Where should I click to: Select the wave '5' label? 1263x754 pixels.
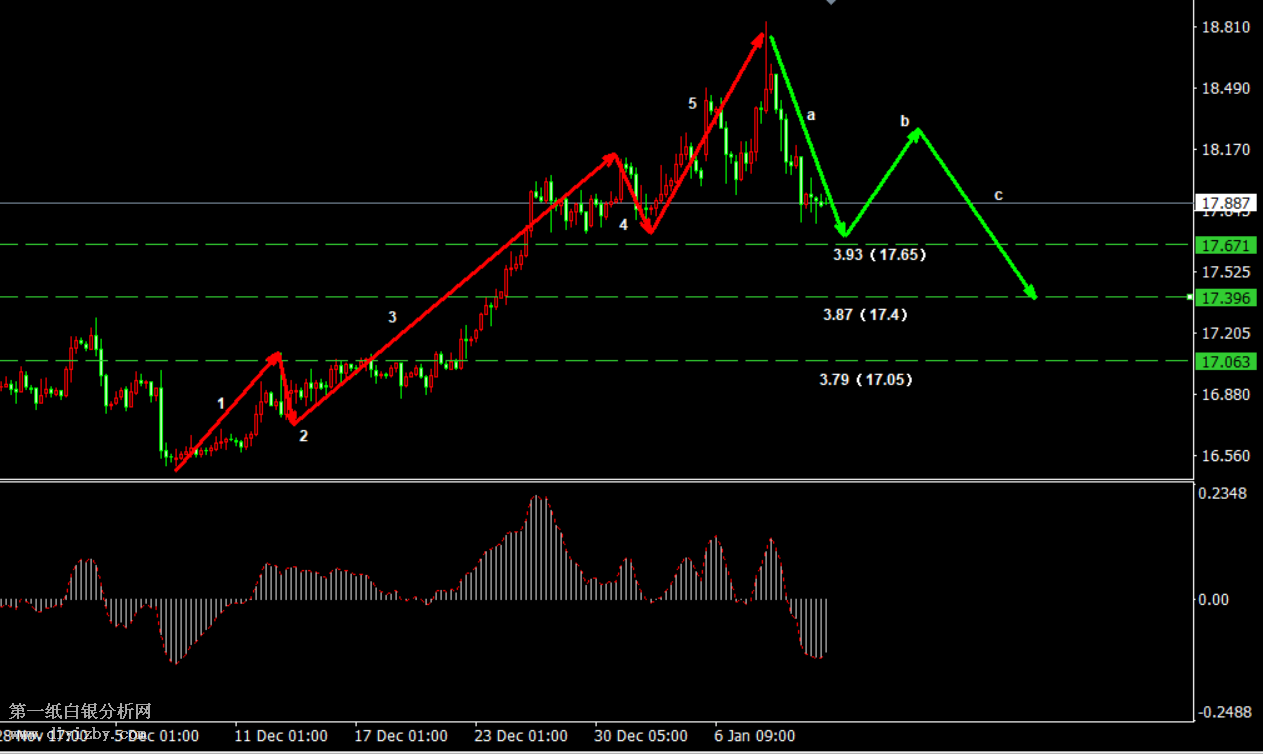tap(692, 103)
